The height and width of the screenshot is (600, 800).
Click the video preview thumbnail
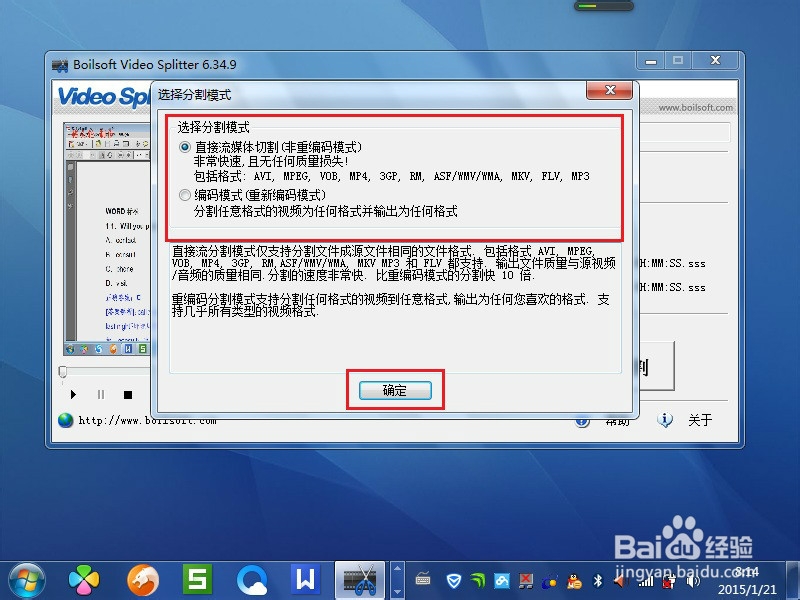pyautogui.click(x=107, y=239)
